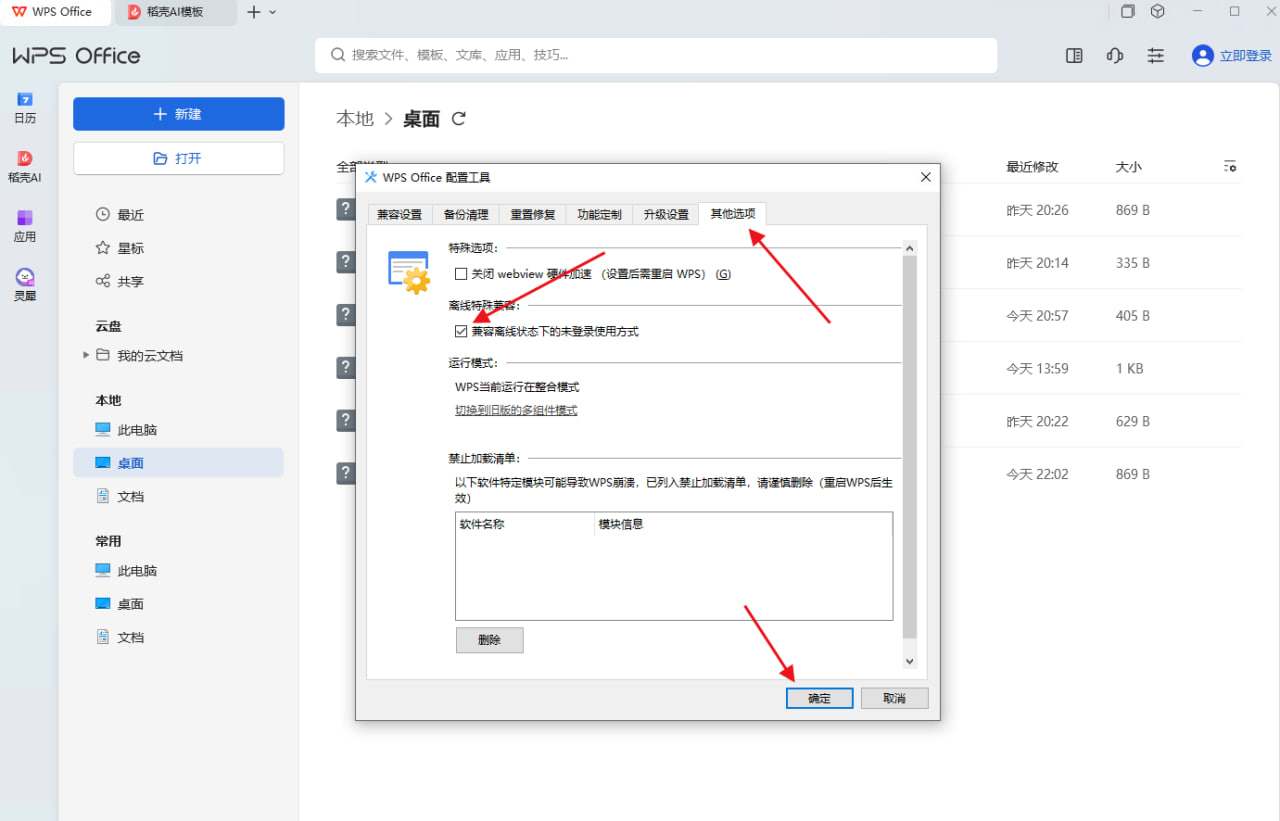This screenshot has height=821, width=1280.
Task: Select the 功能定制 tab
Action: [599, 214]
